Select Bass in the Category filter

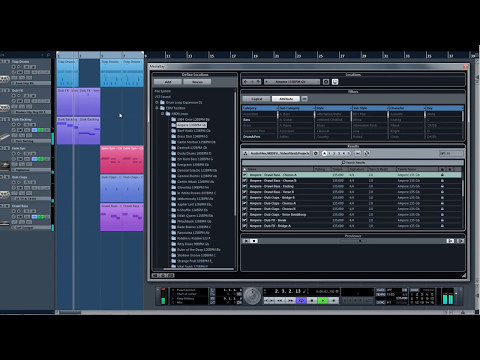tap(247, 120)
